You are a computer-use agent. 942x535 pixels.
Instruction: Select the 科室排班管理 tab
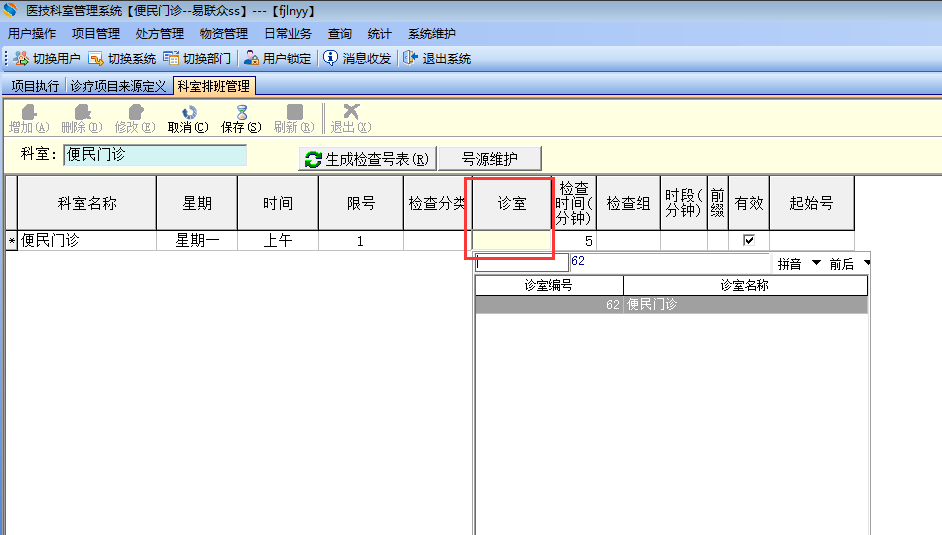(214, 86)
